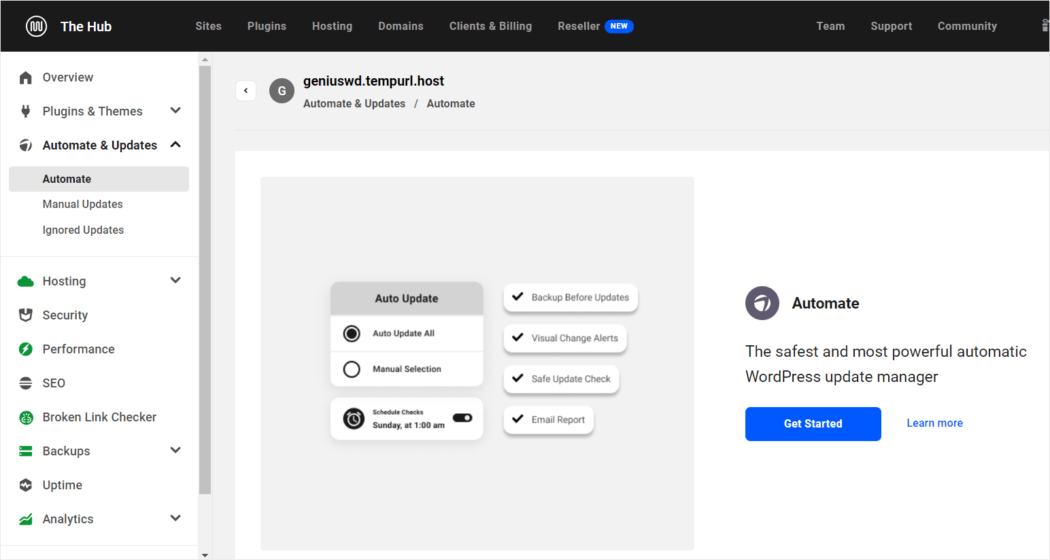Open the Team menu item
The width and height of the screenshot is (1050, 560).
click(830, 26)
